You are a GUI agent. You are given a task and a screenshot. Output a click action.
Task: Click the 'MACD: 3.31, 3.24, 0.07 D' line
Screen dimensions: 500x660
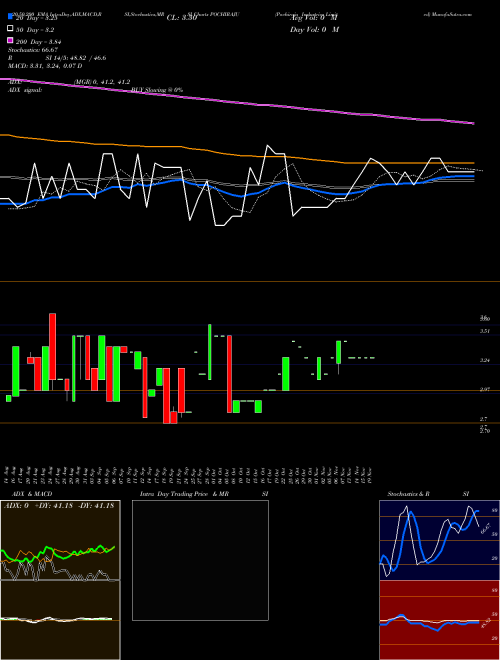45,66
